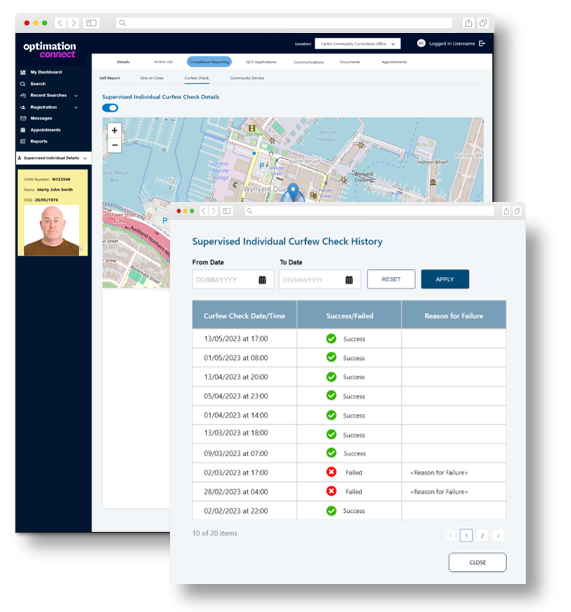Click the From Date input field
571x612 pixels.
(x=233, y=279)
